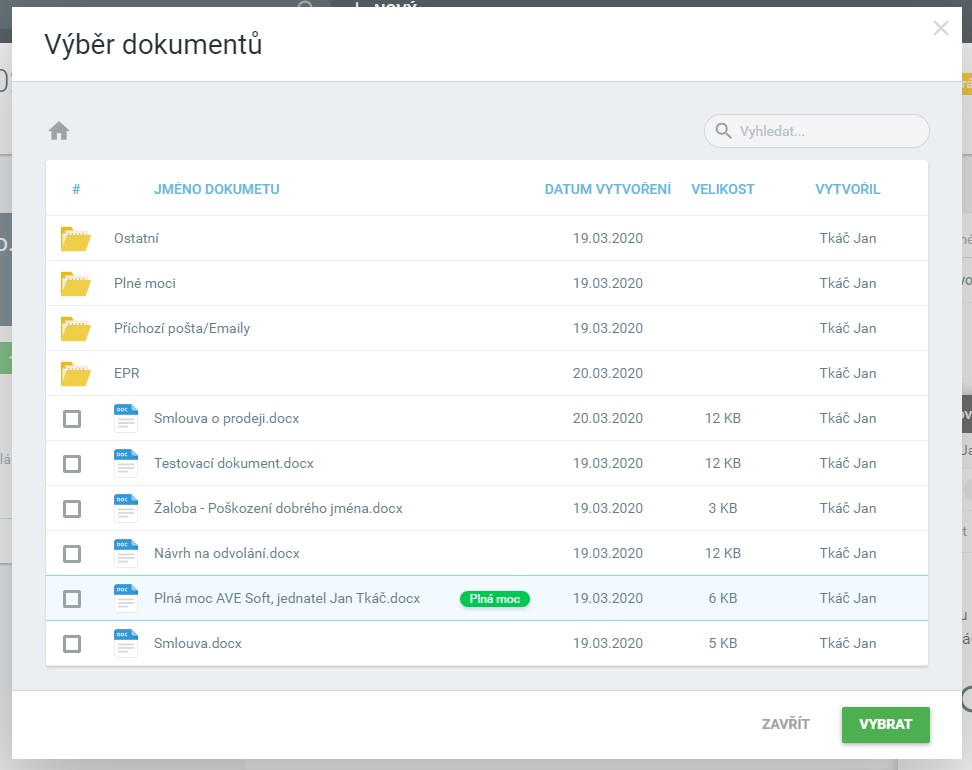Viewport: 972px width, 770px height.
Task: Click the magnifier icon in search box
Action: click(723, 131)
